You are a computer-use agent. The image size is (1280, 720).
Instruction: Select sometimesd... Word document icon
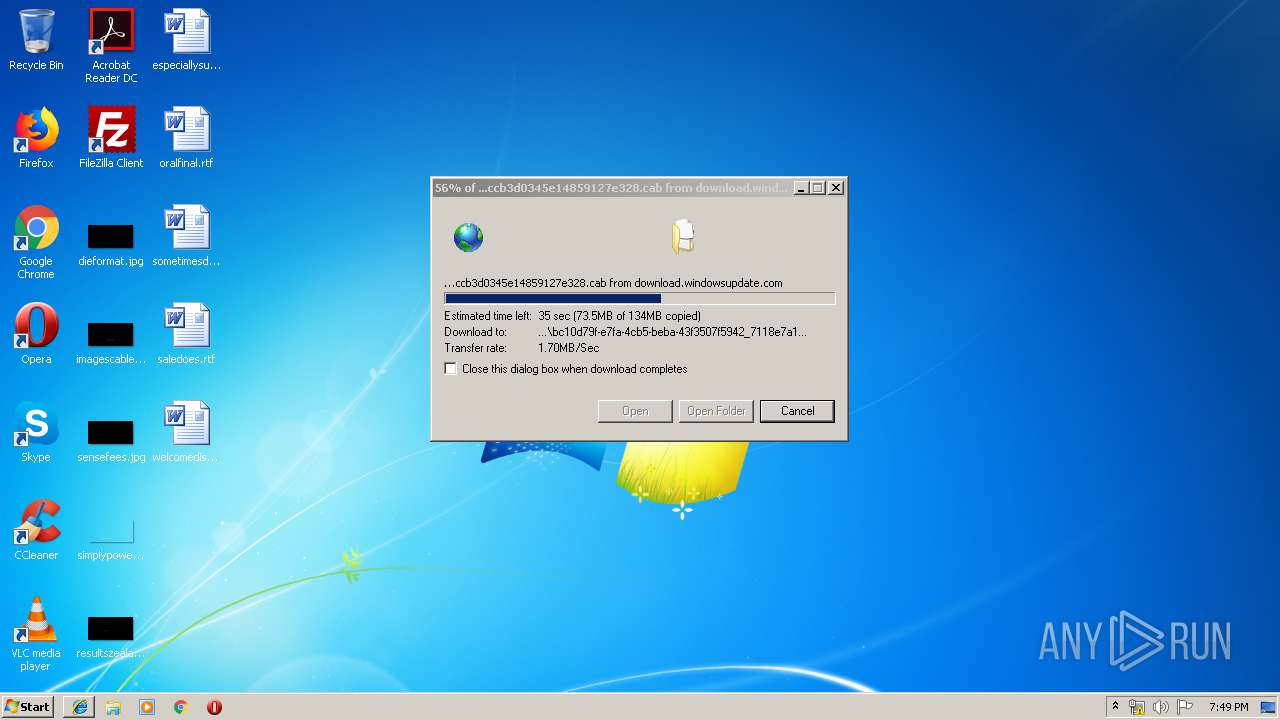186,236
